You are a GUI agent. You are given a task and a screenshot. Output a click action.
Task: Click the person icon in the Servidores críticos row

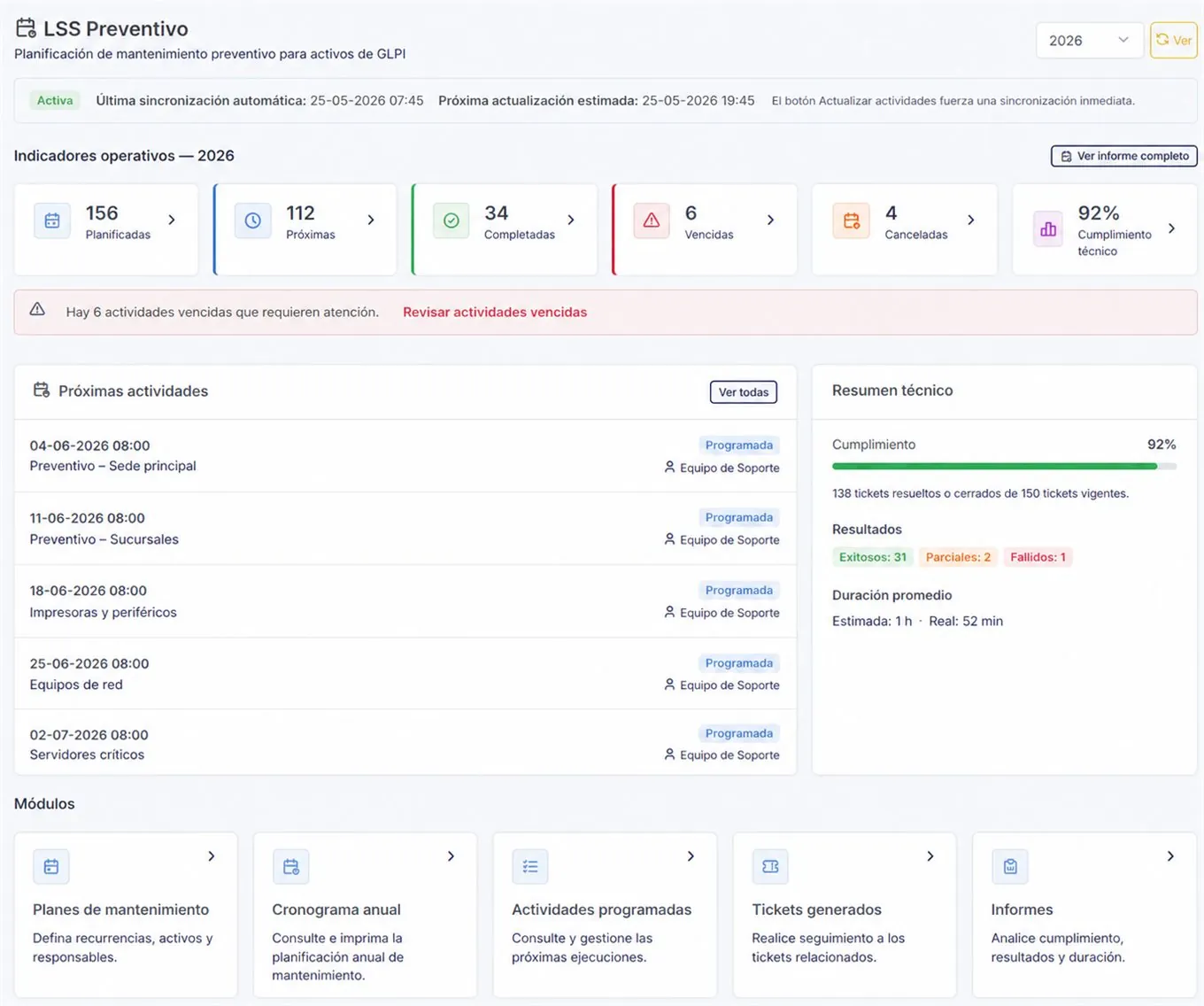[669, 754]
